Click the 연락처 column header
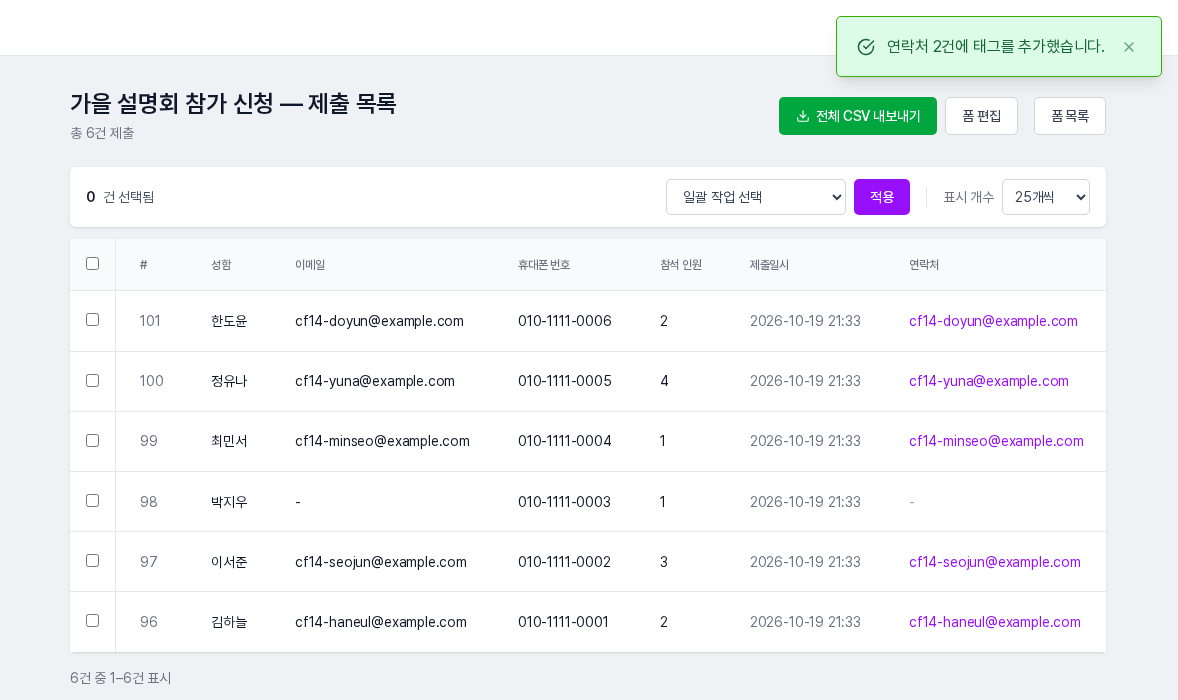 click(x=924, y=264)
